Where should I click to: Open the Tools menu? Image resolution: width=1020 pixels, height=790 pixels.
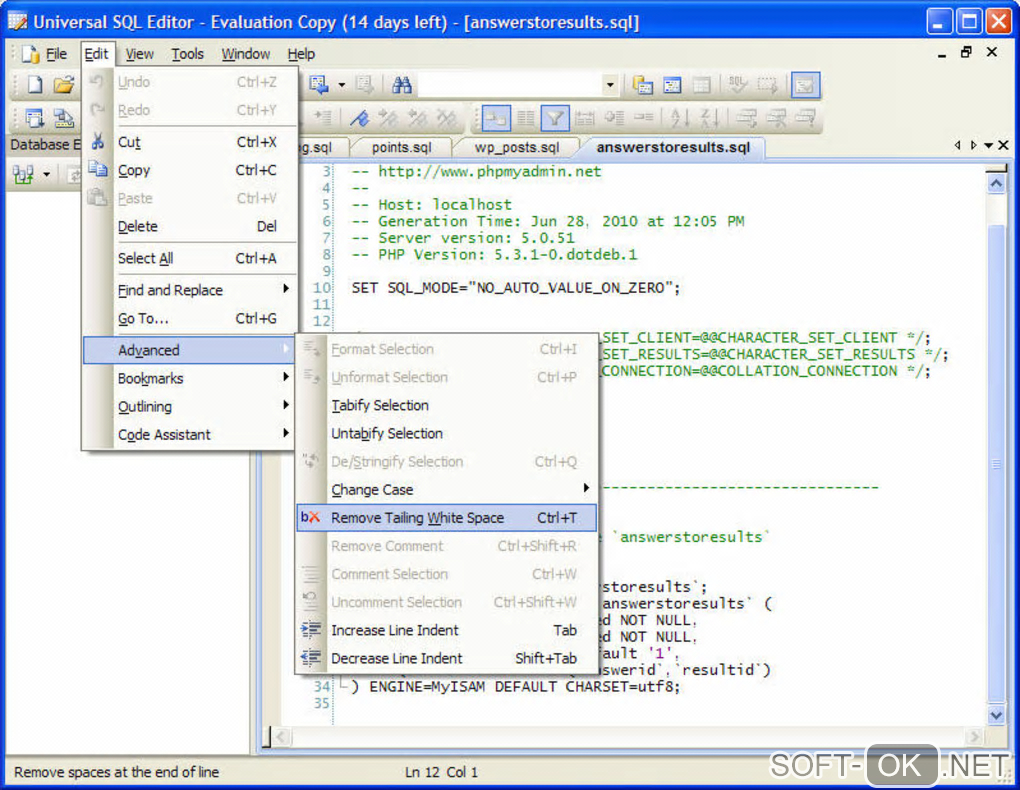(x=187, y=54)
